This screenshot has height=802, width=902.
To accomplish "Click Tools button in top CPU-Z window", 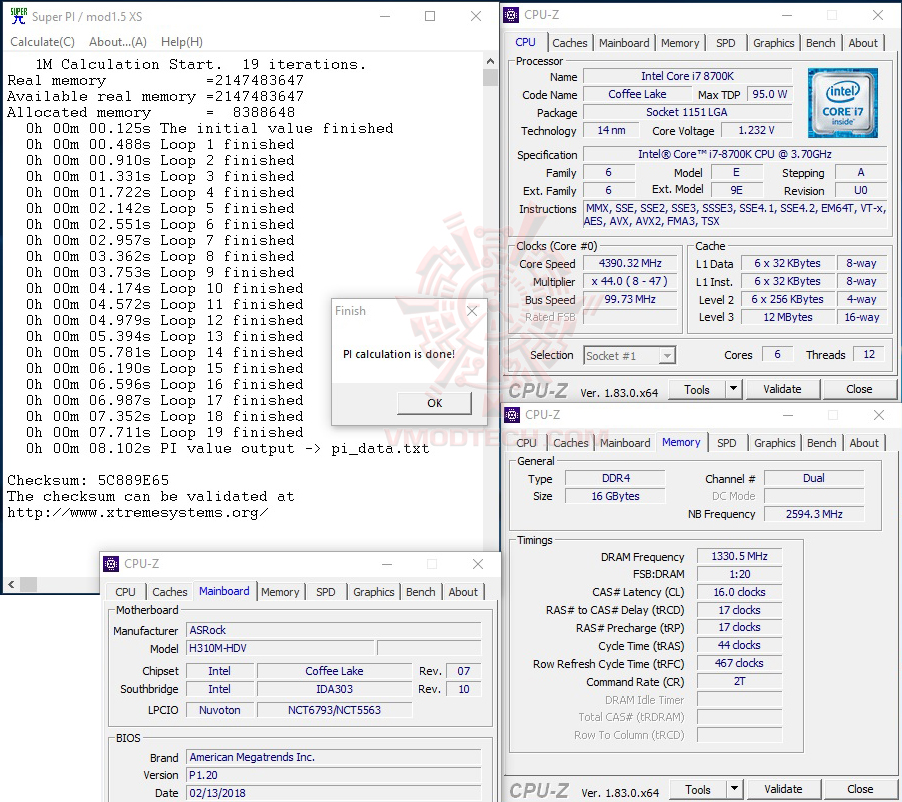I will pos(697,389).
